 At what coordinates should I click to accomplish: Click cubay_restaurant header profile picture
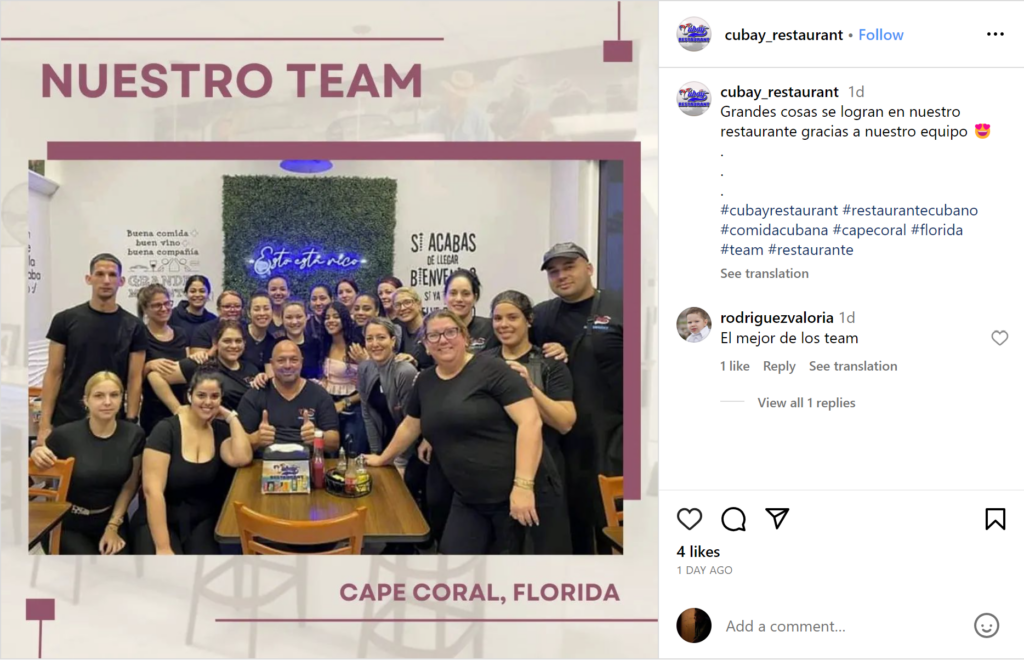click(x=694, y=34)
